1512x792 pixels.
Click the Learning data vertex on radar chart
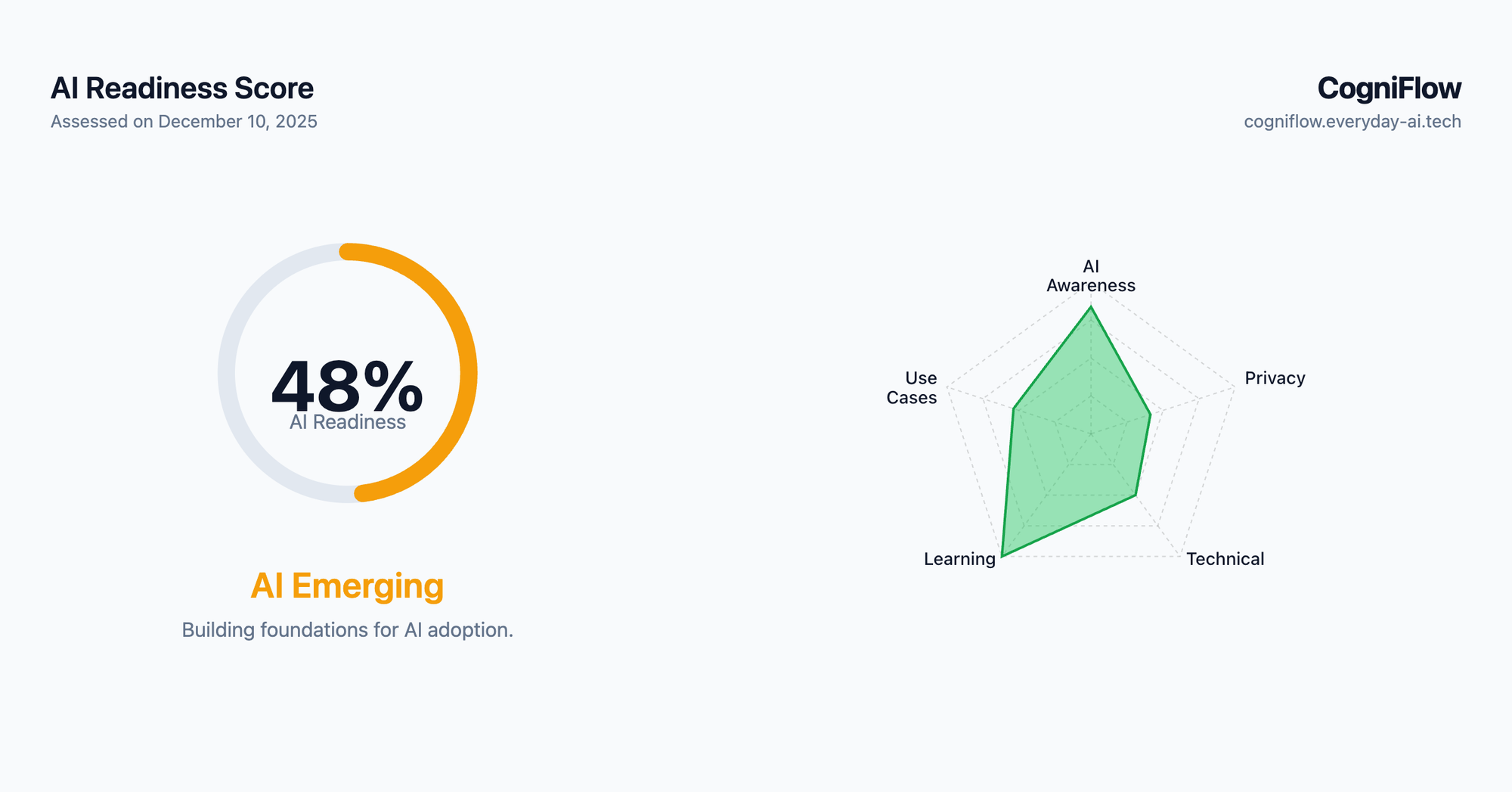tap(1002, 557)
